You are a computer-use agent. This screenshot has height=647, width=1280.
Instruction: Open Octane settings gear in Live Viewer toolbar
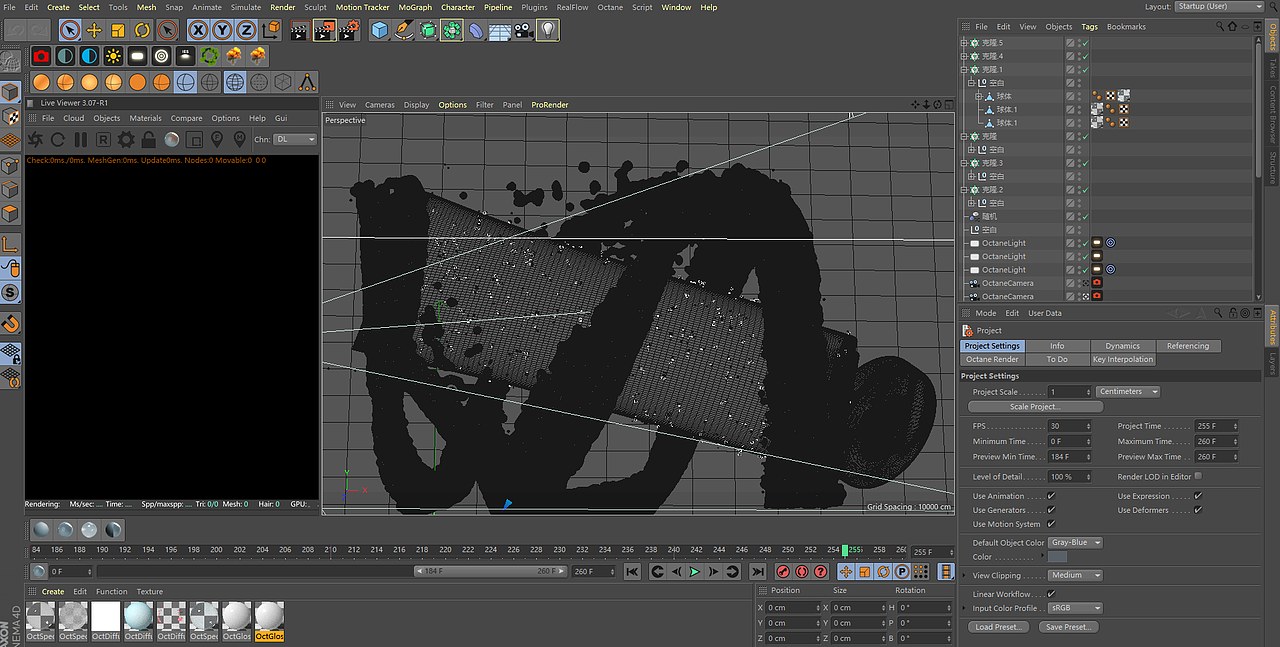point(126,138)
